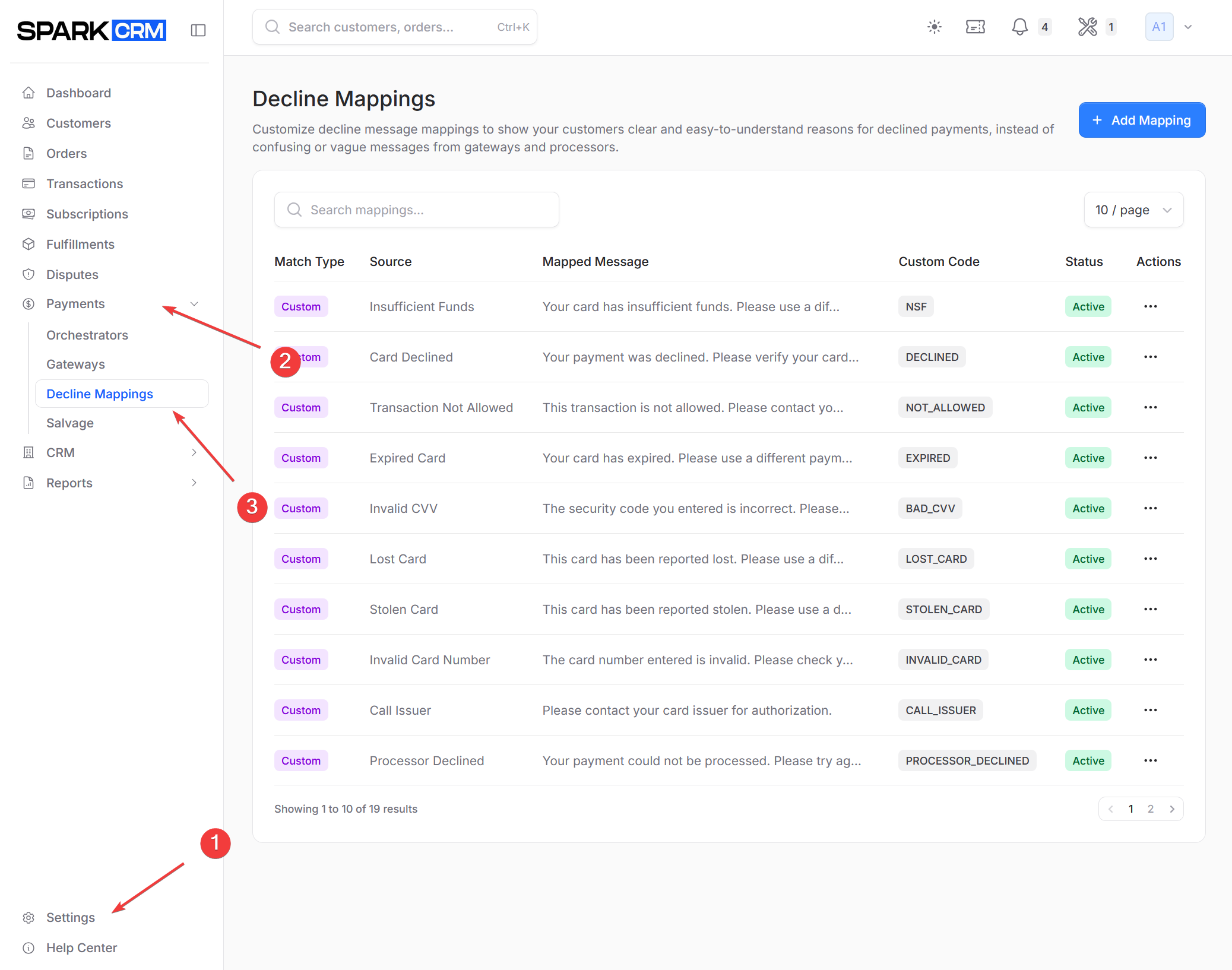Click the INVALID_CARD custom code tag
The image size is (1232, 970).
pyautogui.click(x=943, y=660)
